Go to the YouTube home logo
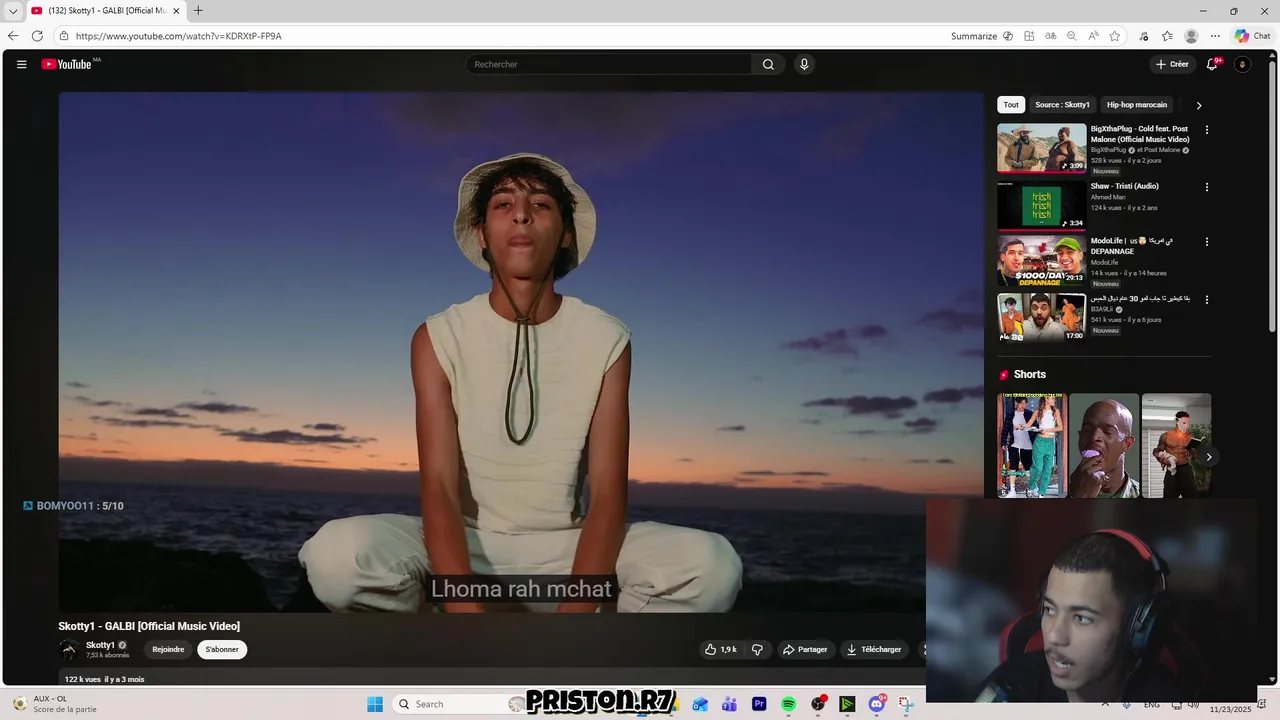This screenshot has height=720, width=1280. (x=66, y=64)
